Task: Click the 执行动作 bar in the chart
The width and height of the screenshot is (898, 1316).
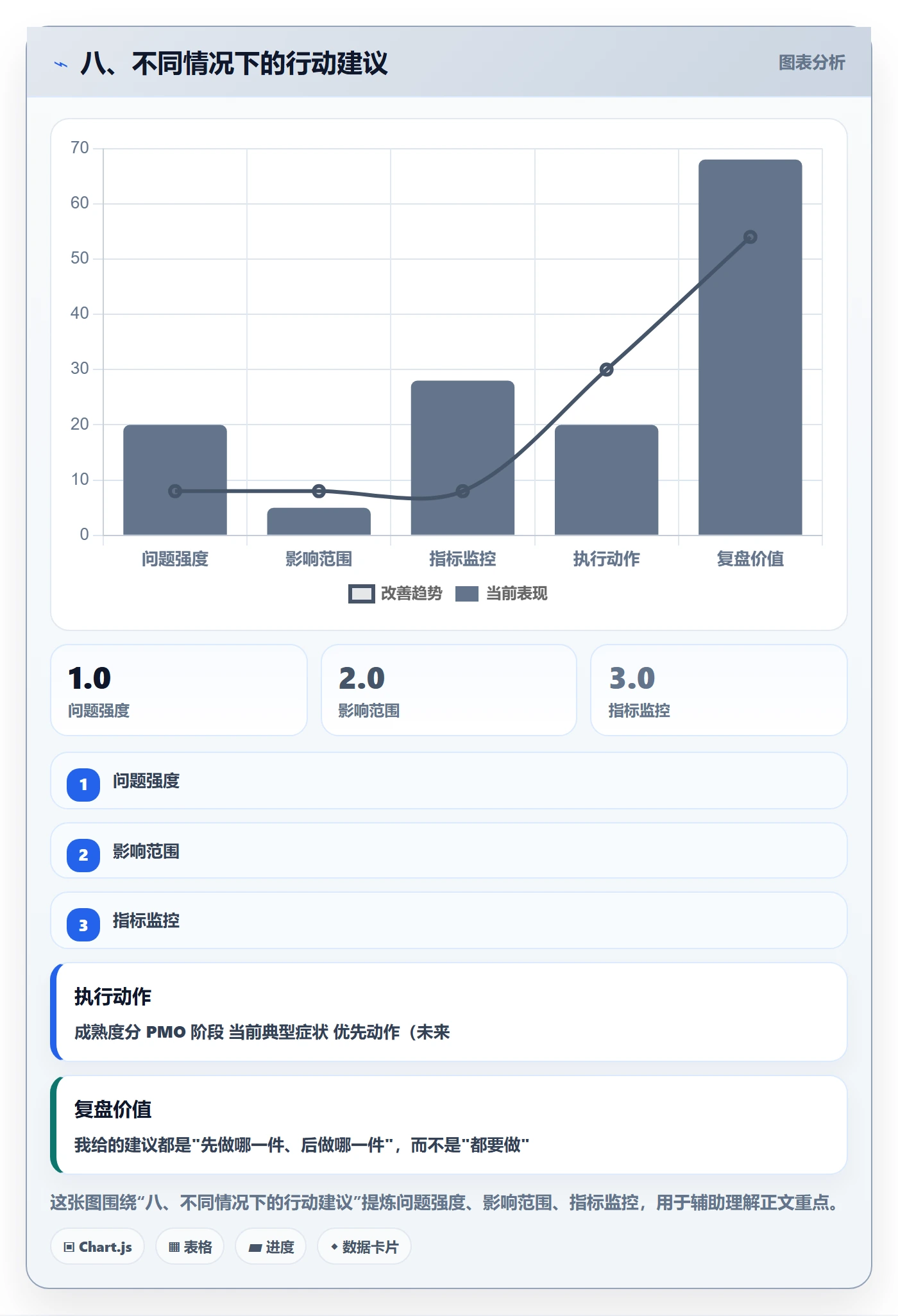Action: (607, 480)
